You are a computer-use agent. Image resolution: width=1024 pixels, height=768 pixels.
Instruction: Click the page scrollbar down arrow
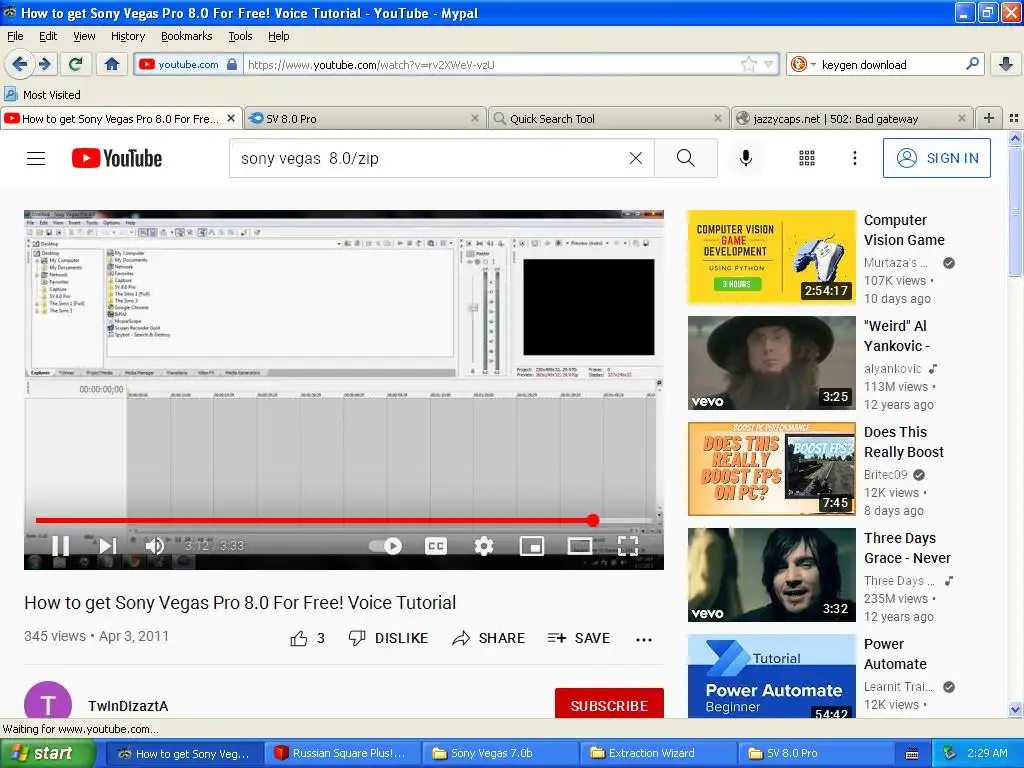point(1015,709)
